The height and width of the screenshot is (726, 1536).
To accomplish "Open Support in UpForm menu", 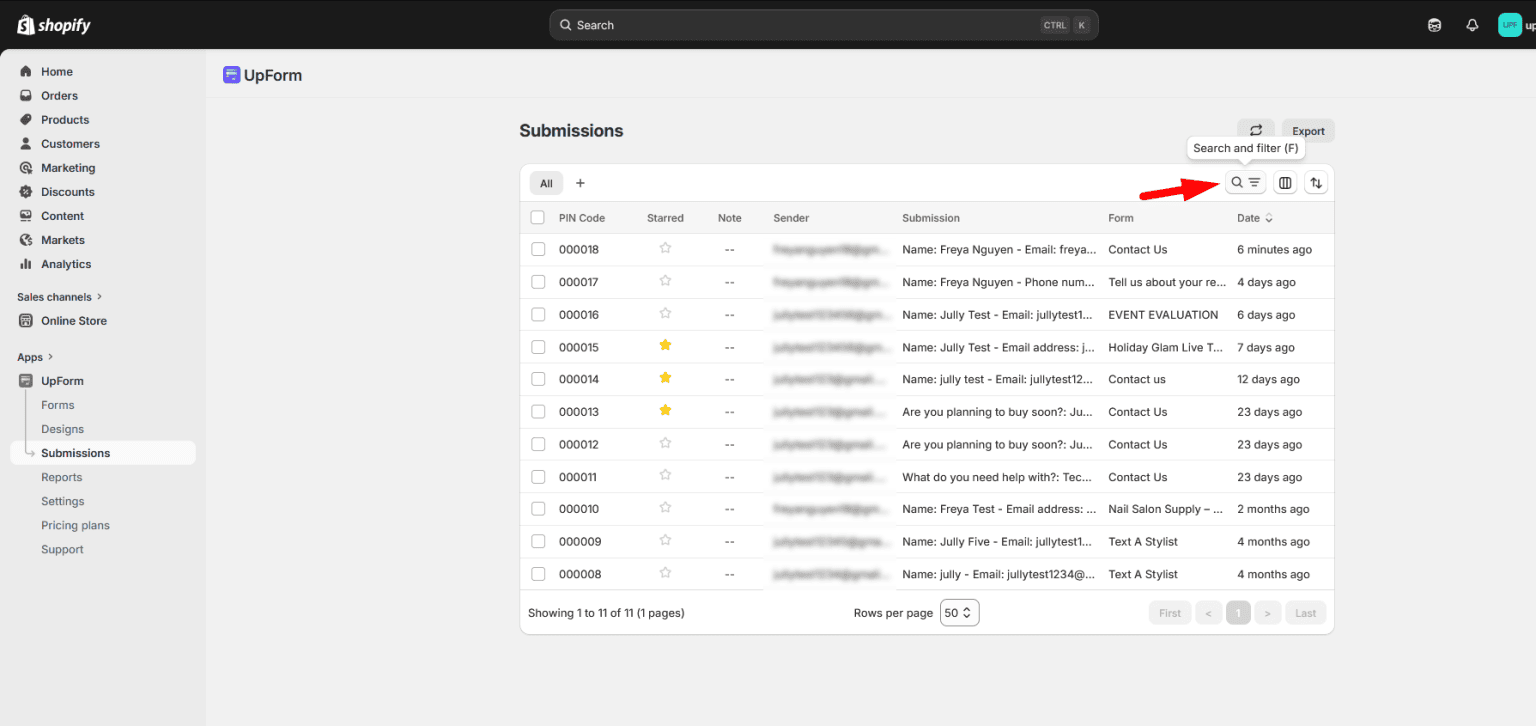I will coord(62,549).
